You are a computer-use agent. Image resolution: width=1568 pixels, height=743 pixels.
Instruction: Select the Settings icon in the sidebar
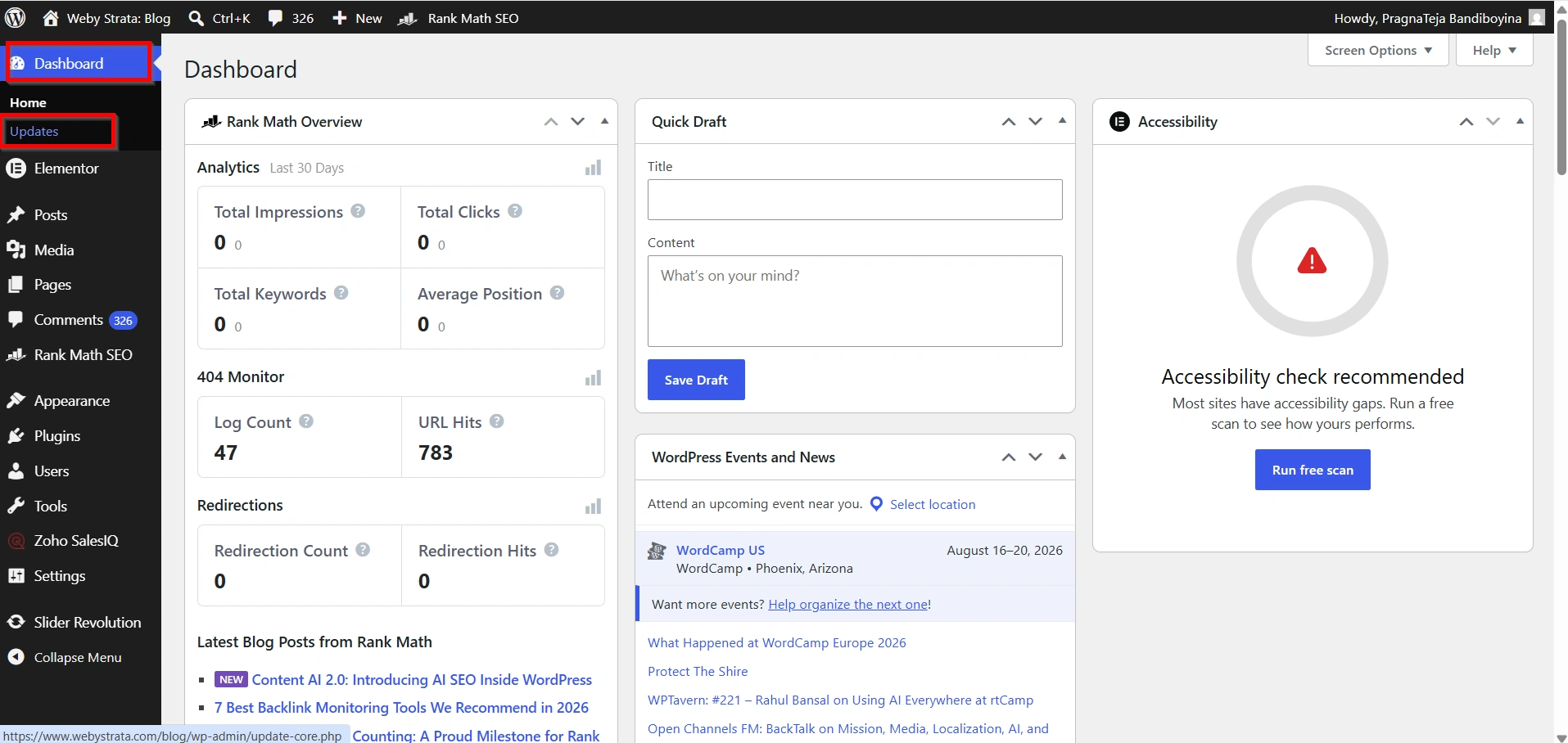16,576
